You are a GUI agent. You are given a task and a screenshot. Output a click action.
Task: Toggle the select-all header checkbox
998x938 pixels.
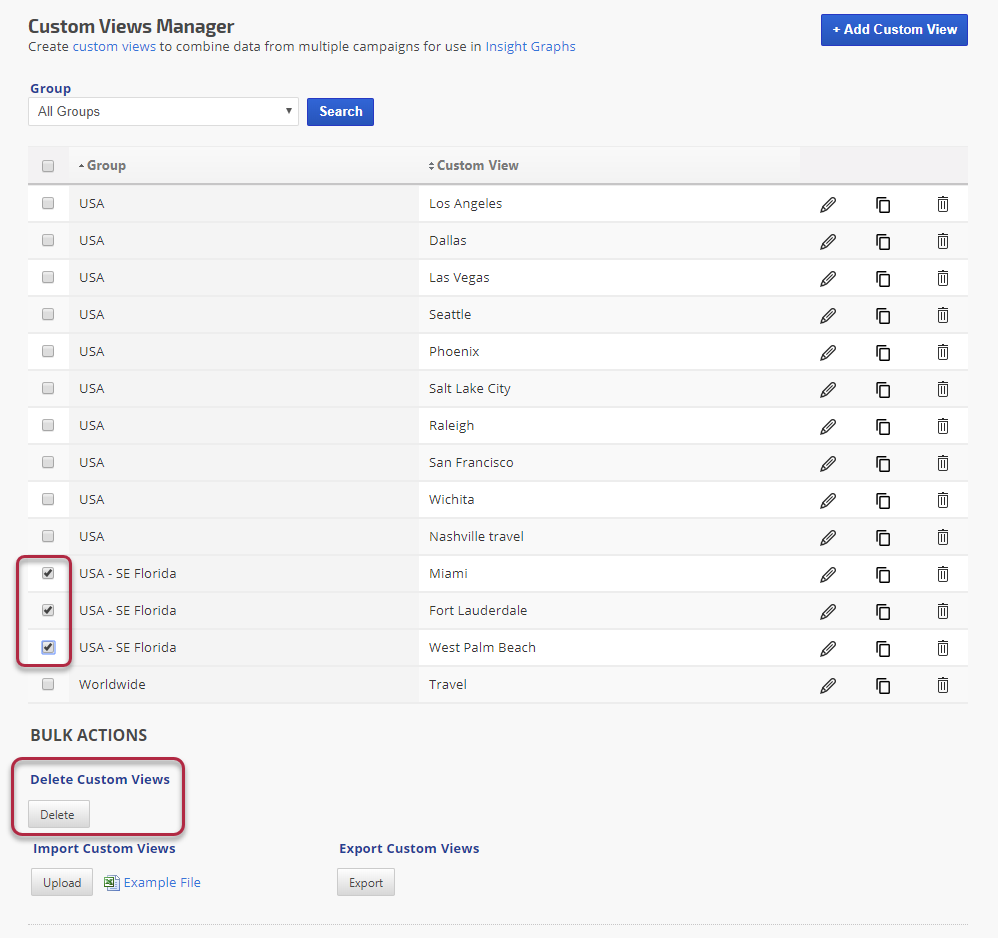(x=48, y=166)
